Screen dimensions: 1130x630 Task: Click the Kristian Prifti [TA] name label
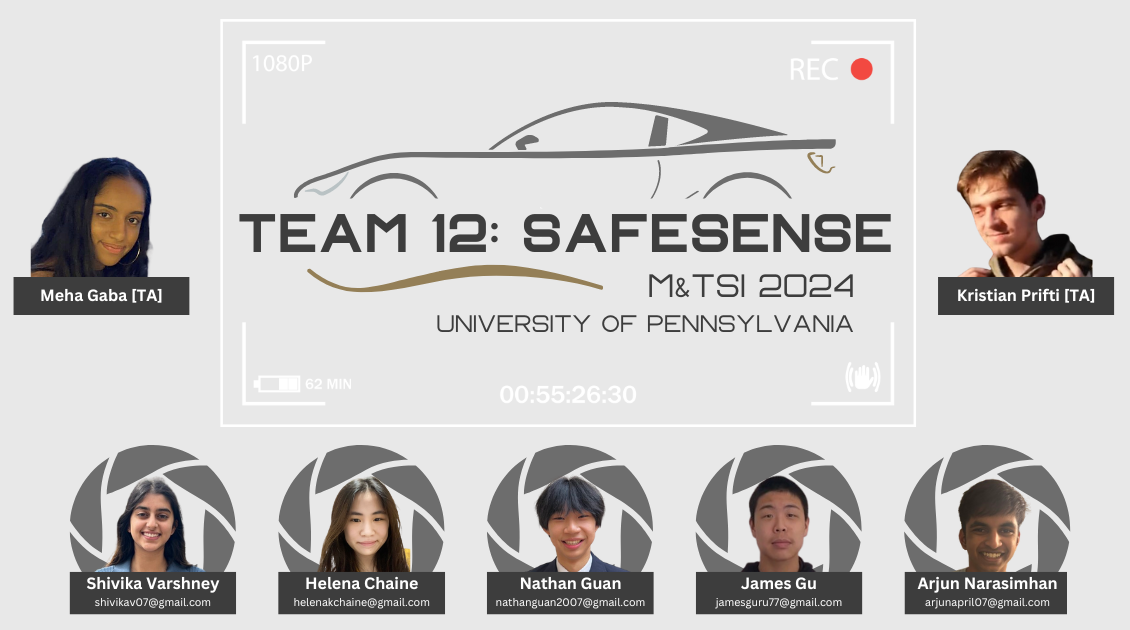point(1026,296)
